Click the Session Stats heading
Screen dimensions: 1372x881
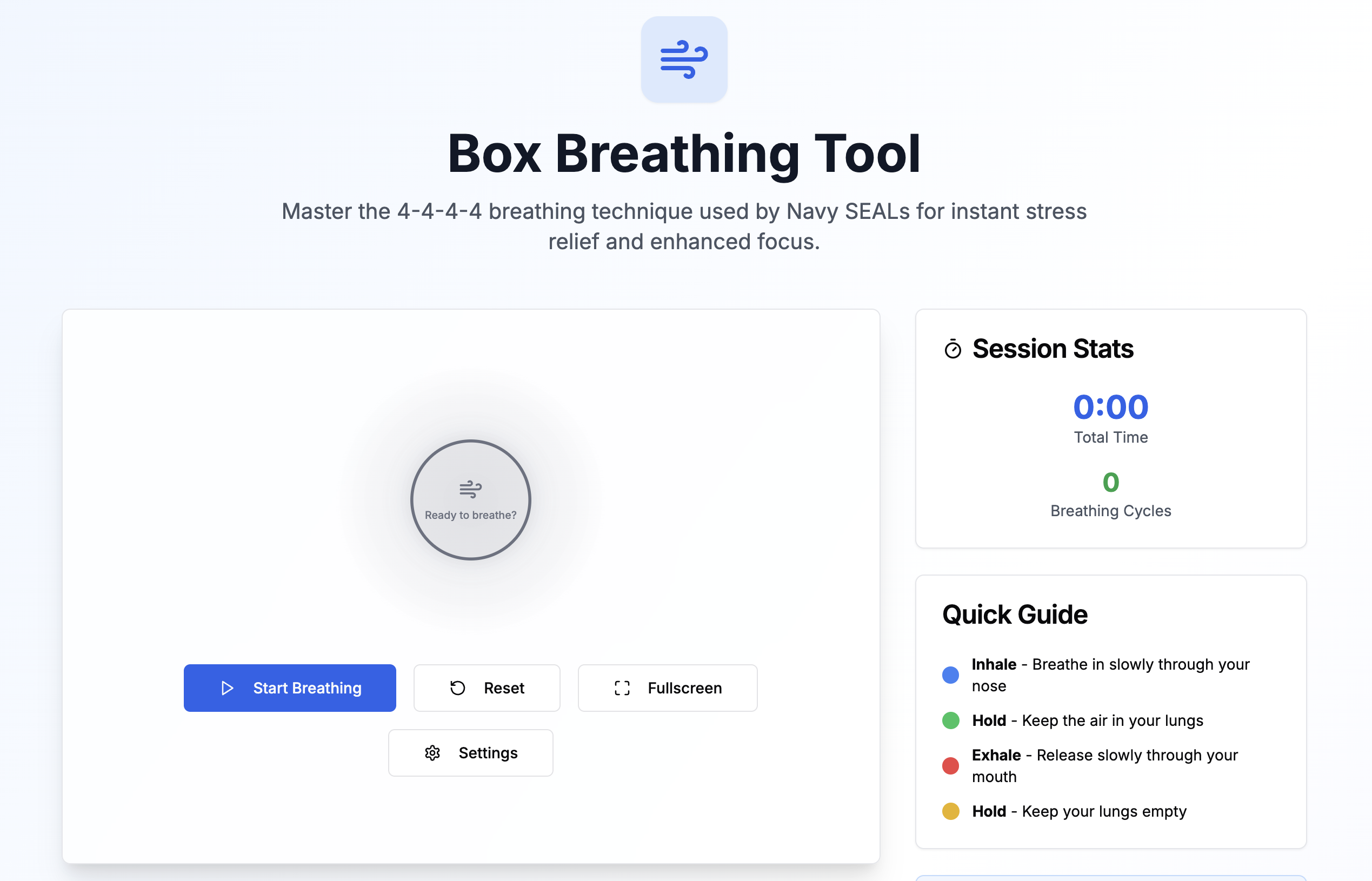pyautogui.click(x=1052, y=349)
